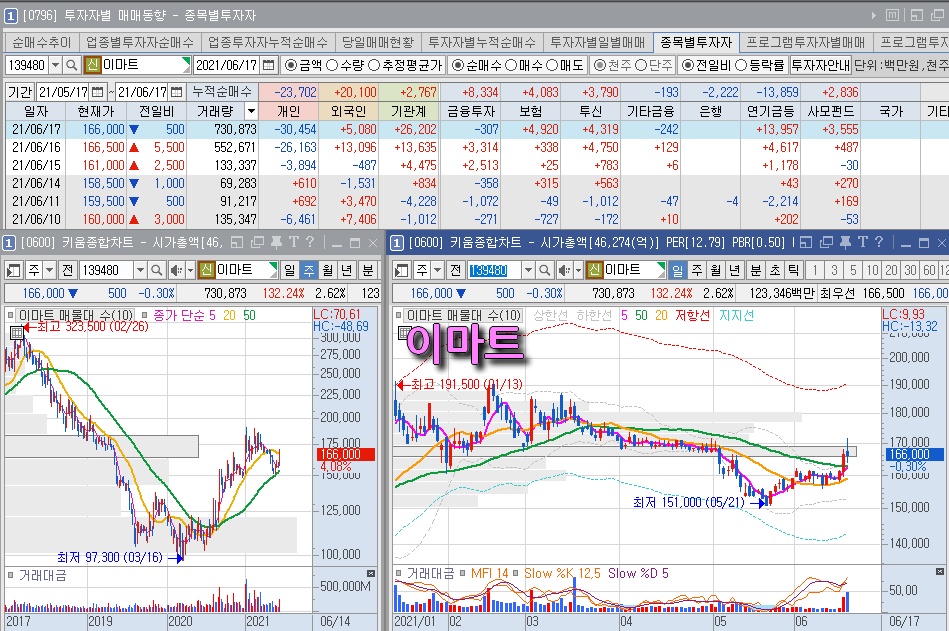Select 틱 period button in right chart
The width and height of the screenshot is (949, 631).
(793, 270)
